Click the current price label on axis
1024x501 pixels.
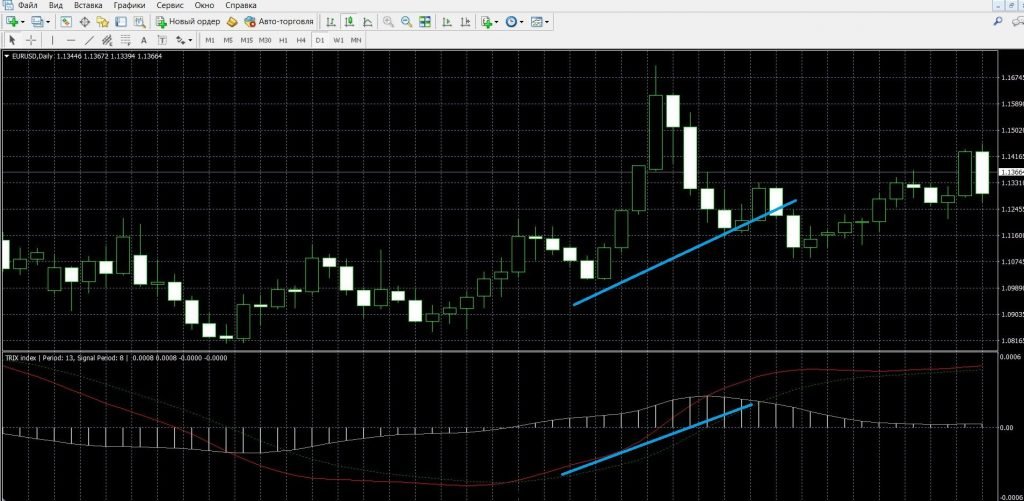click(1010, 172)
